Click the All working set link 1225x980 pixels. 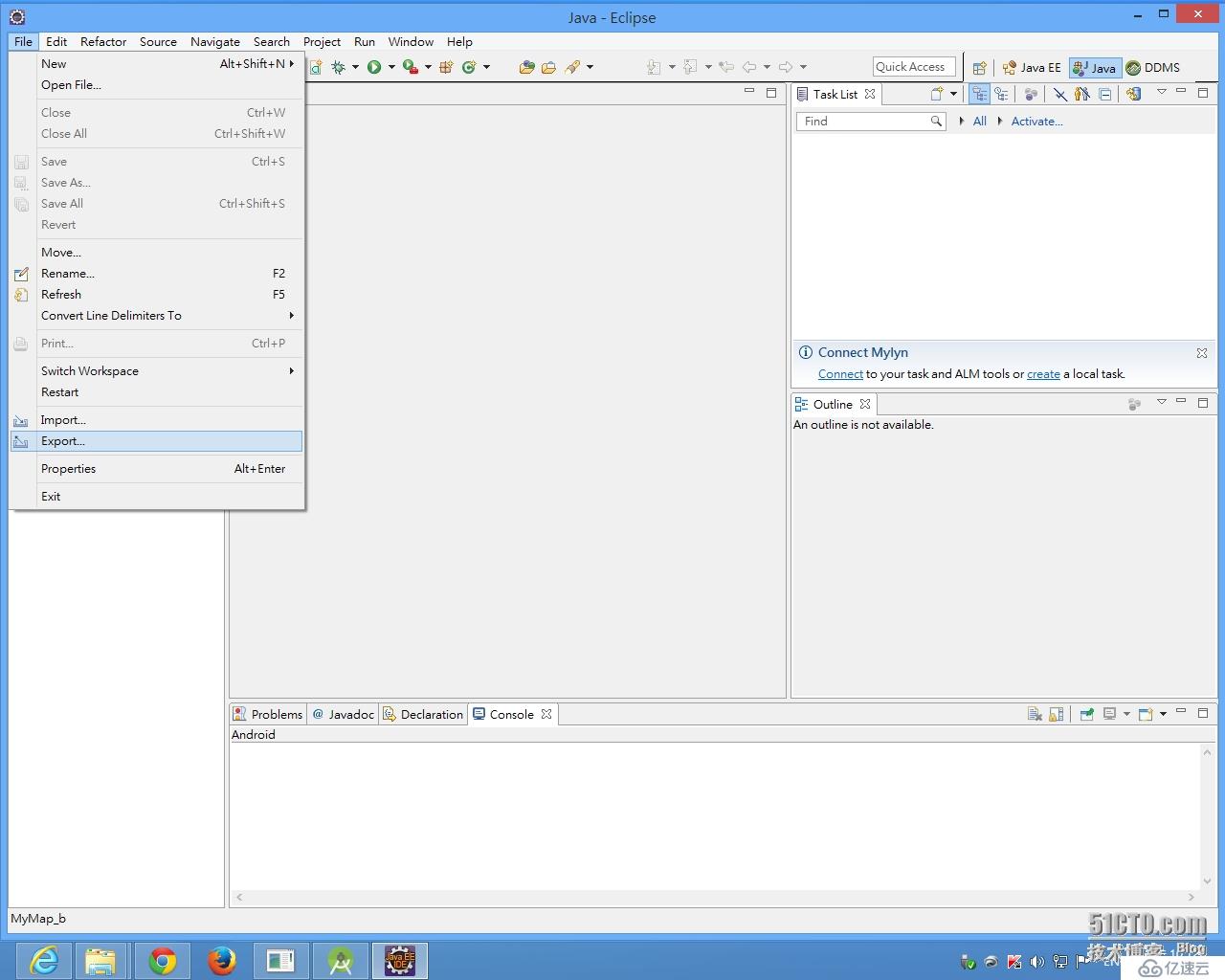(980, 122)
